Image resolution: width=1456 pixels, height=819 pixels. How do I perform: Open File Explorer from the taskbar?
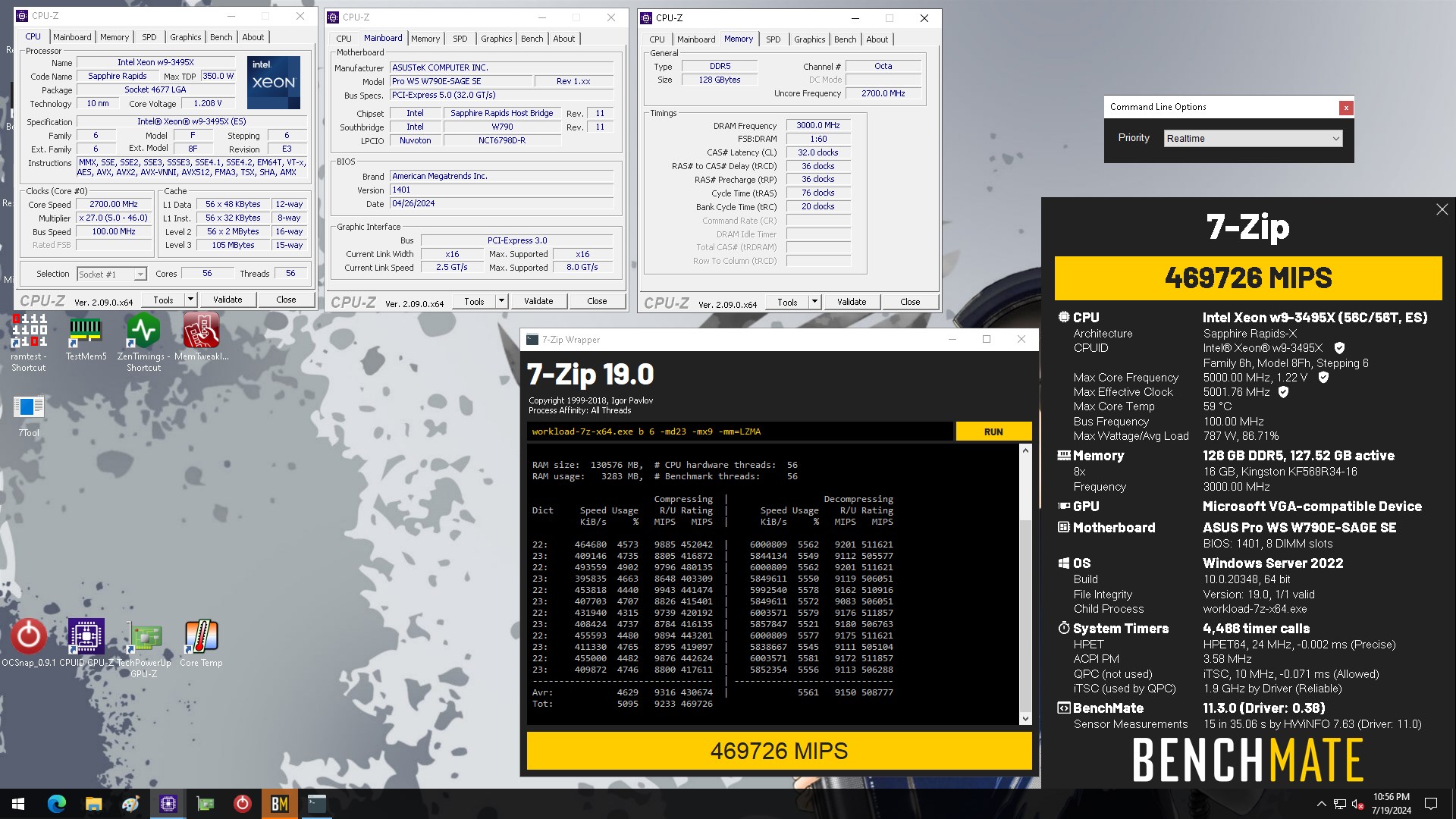(x=93, y=804)
